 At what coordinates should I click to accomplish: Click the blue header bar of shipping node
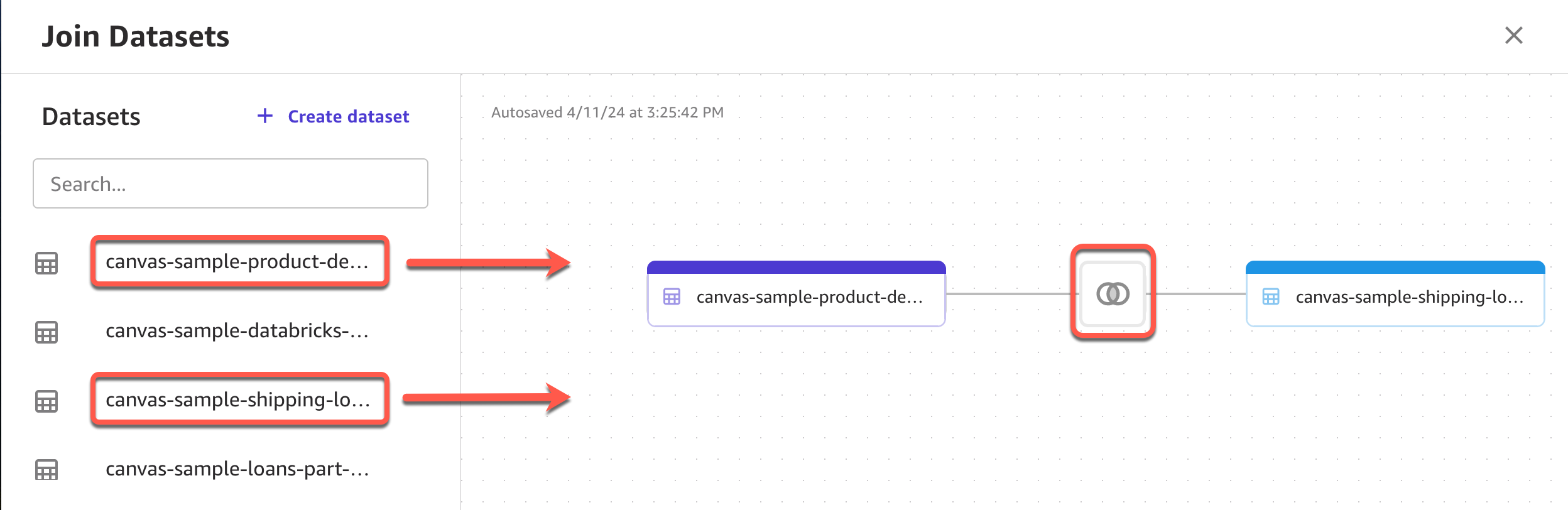tap(1395, 267)
